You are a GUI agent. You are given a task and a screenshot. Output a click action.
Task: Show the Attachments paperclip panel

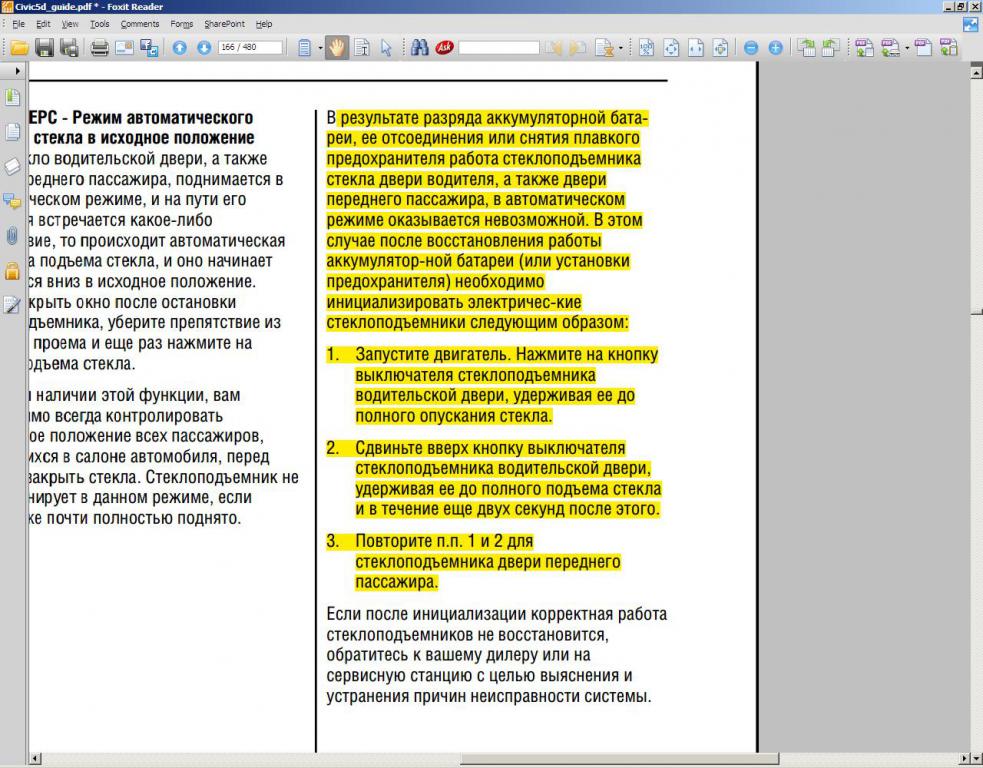point(12,236)
